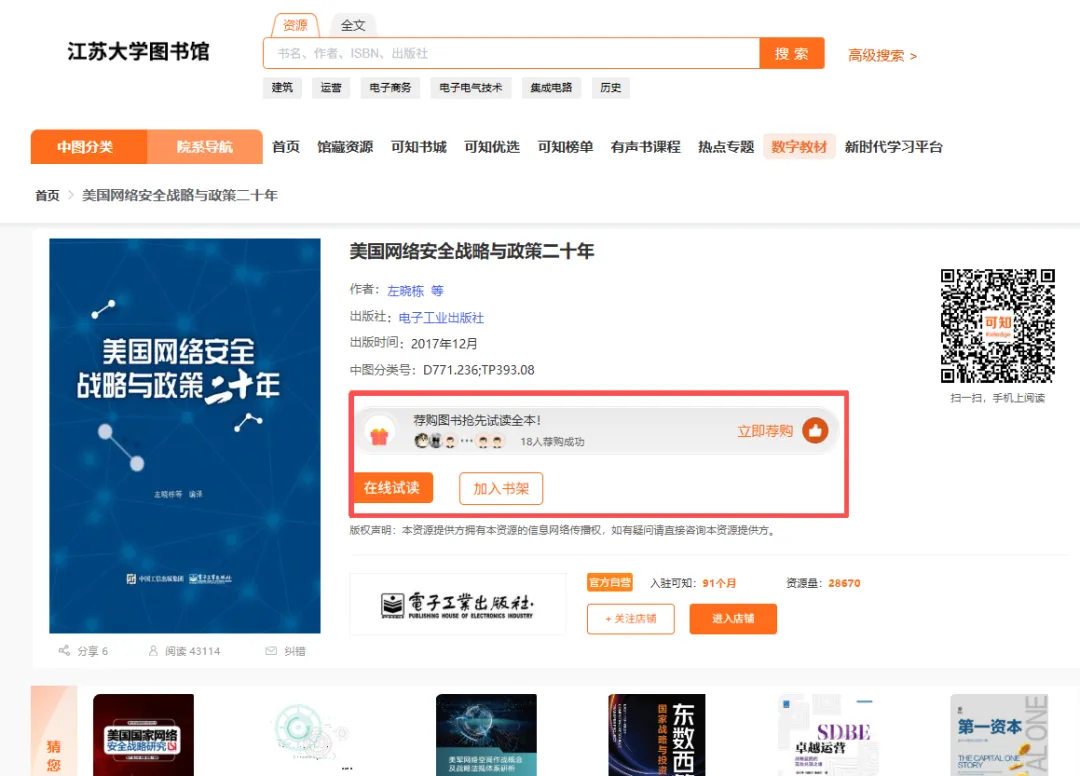Click the 进入店铺 button
Viewport: 1080px width, 776px height.
click(733, 618)
